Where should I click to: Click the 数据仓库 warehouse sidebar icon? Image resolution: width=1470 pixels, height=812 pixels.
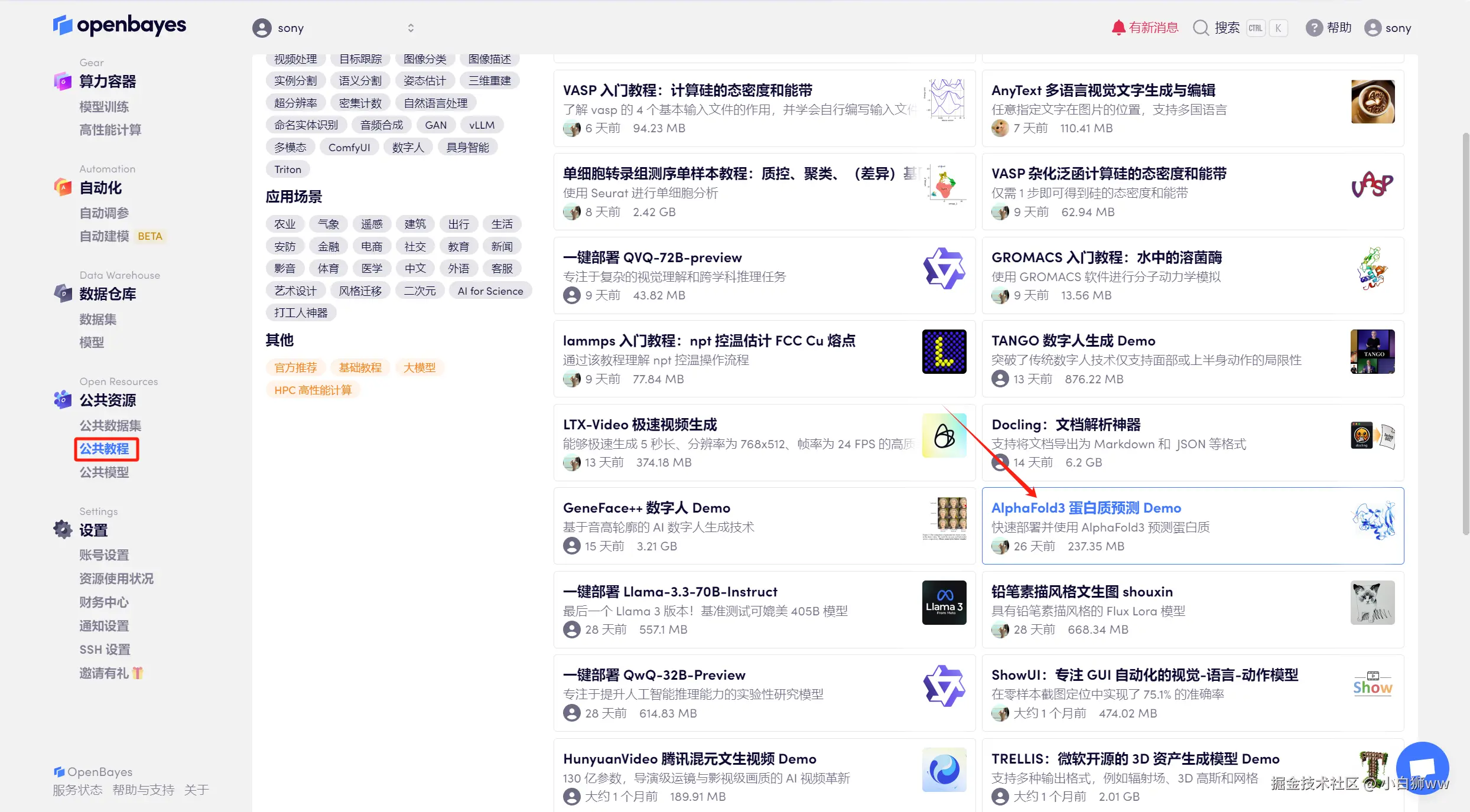pos(63,294)
